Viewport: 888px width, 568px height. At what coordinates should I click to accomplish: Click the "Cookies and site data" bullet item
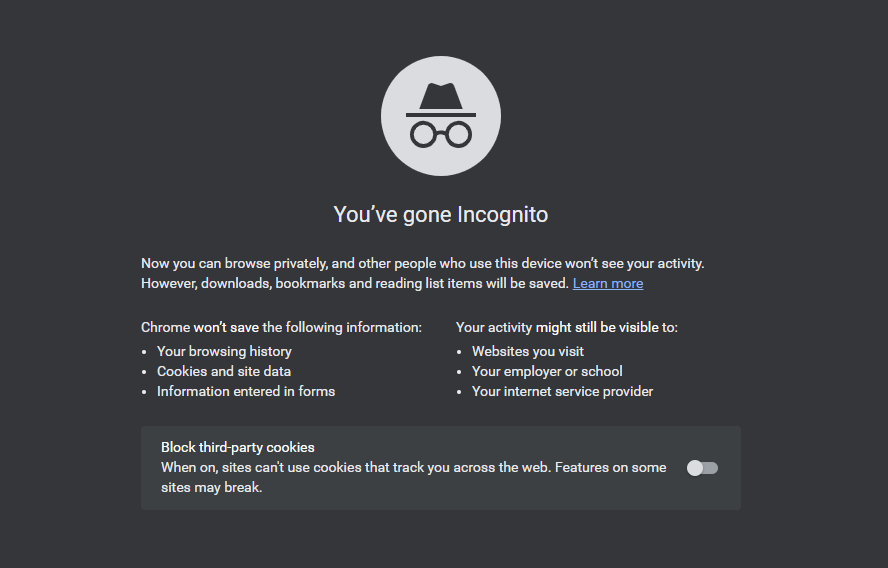coord(224,372)
